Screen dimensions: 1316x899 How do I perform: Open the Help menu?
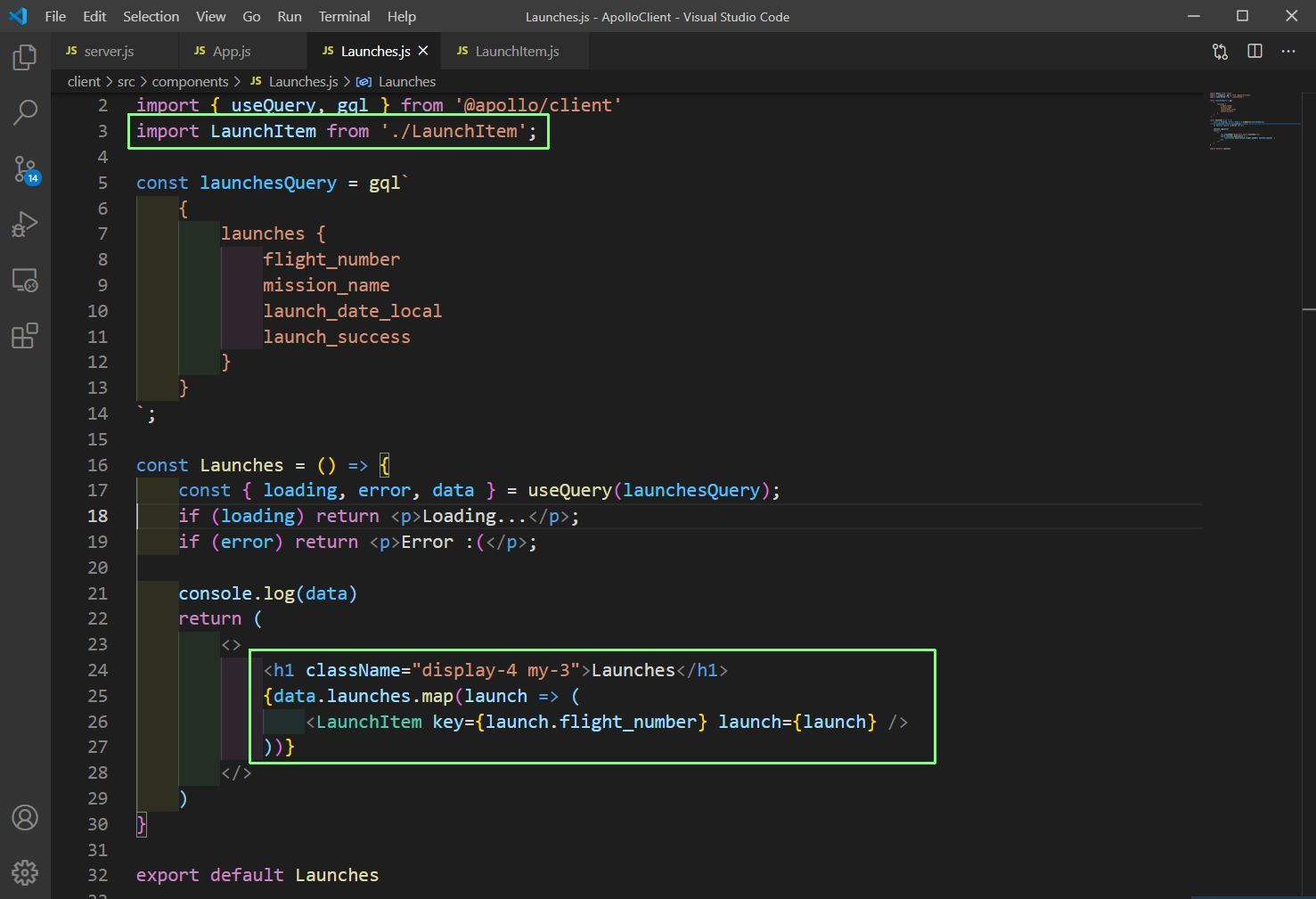click(x=402, y=16)
